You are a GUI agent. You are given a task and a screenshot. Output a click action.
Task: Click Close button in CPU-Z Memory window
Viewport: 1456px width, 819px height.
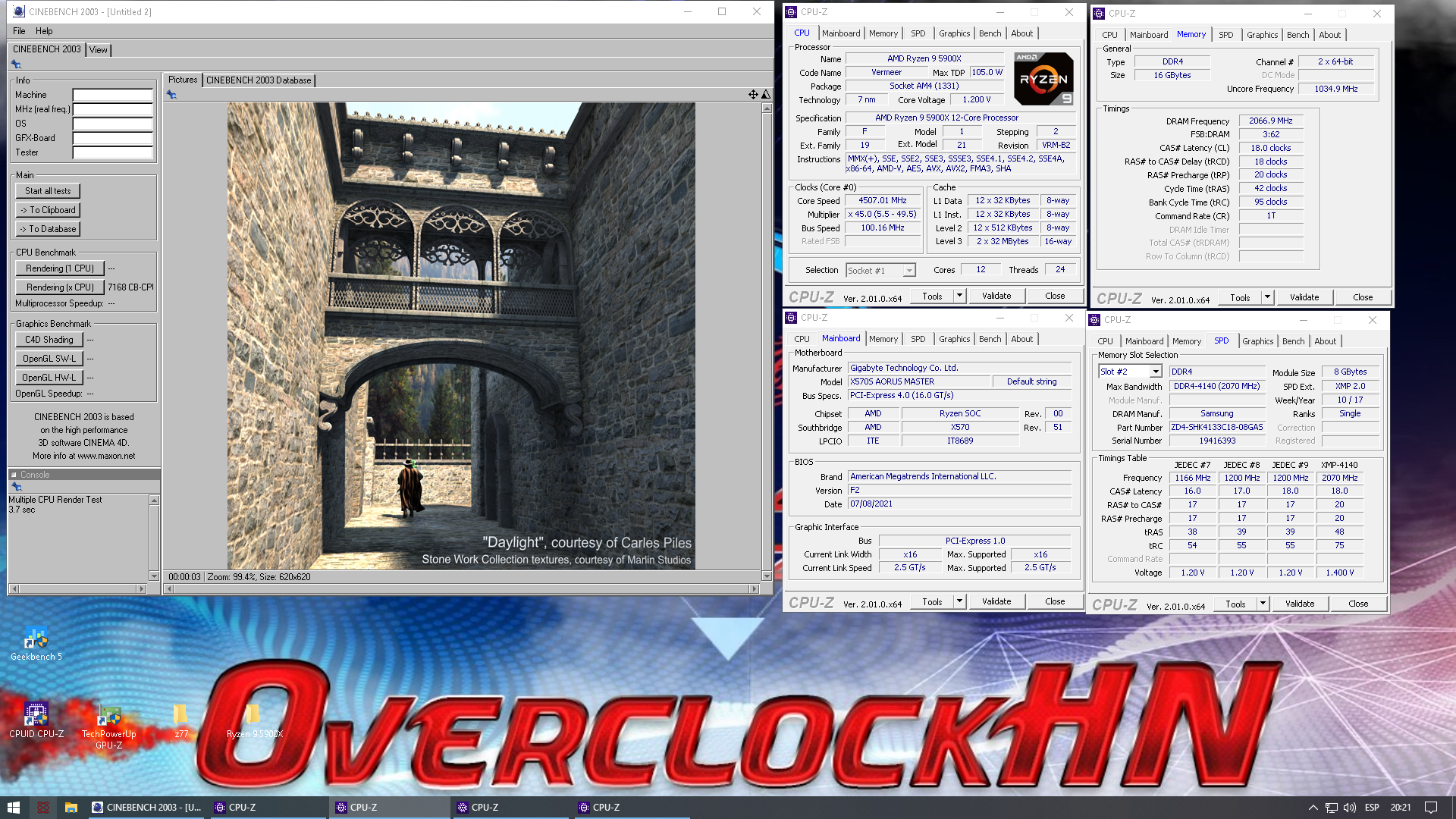1363,297
